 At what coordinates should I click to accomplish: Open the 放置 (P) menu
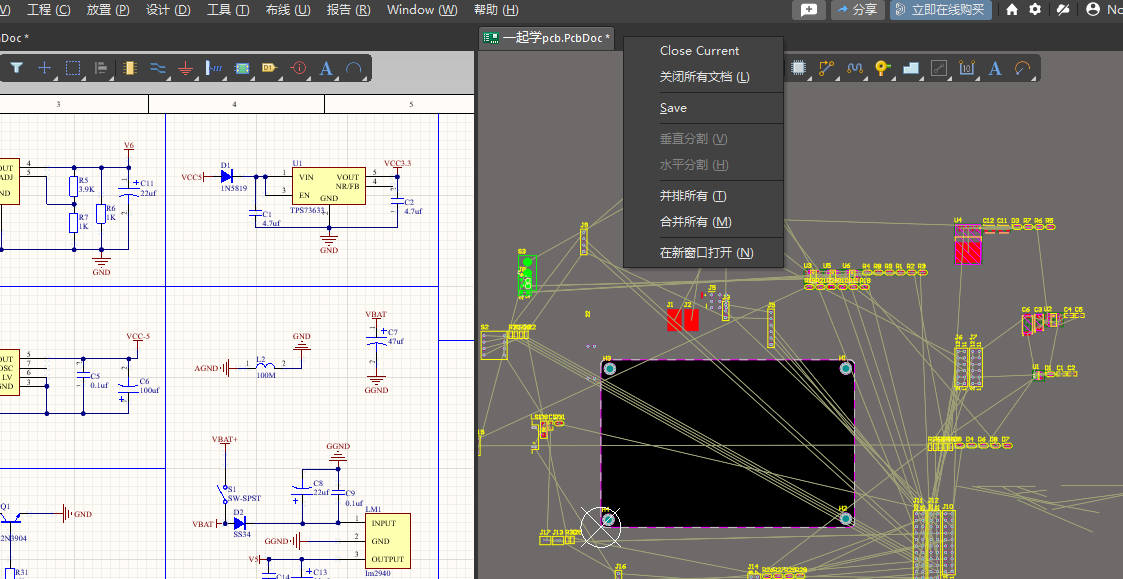108,9
